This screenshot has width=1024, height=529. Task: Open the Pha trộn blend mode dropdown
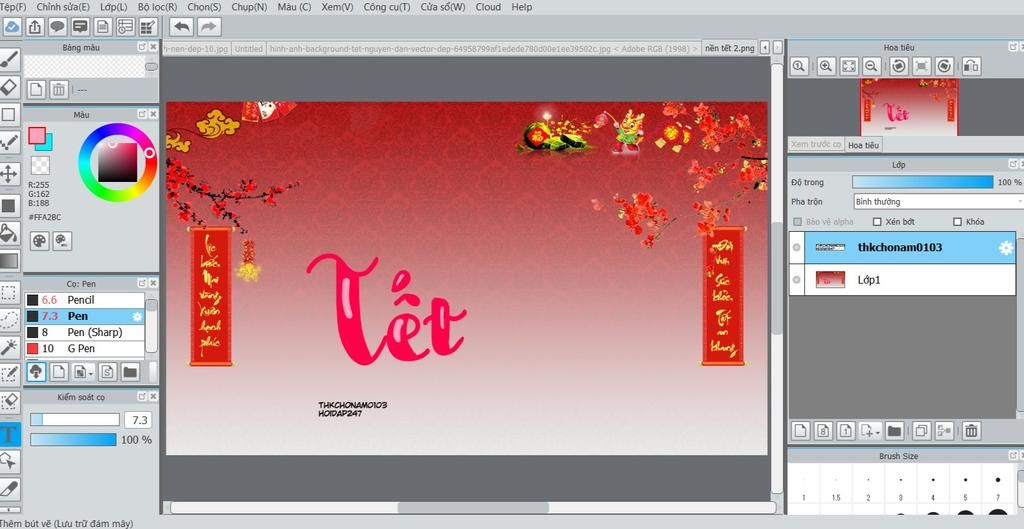click(938, 202)
